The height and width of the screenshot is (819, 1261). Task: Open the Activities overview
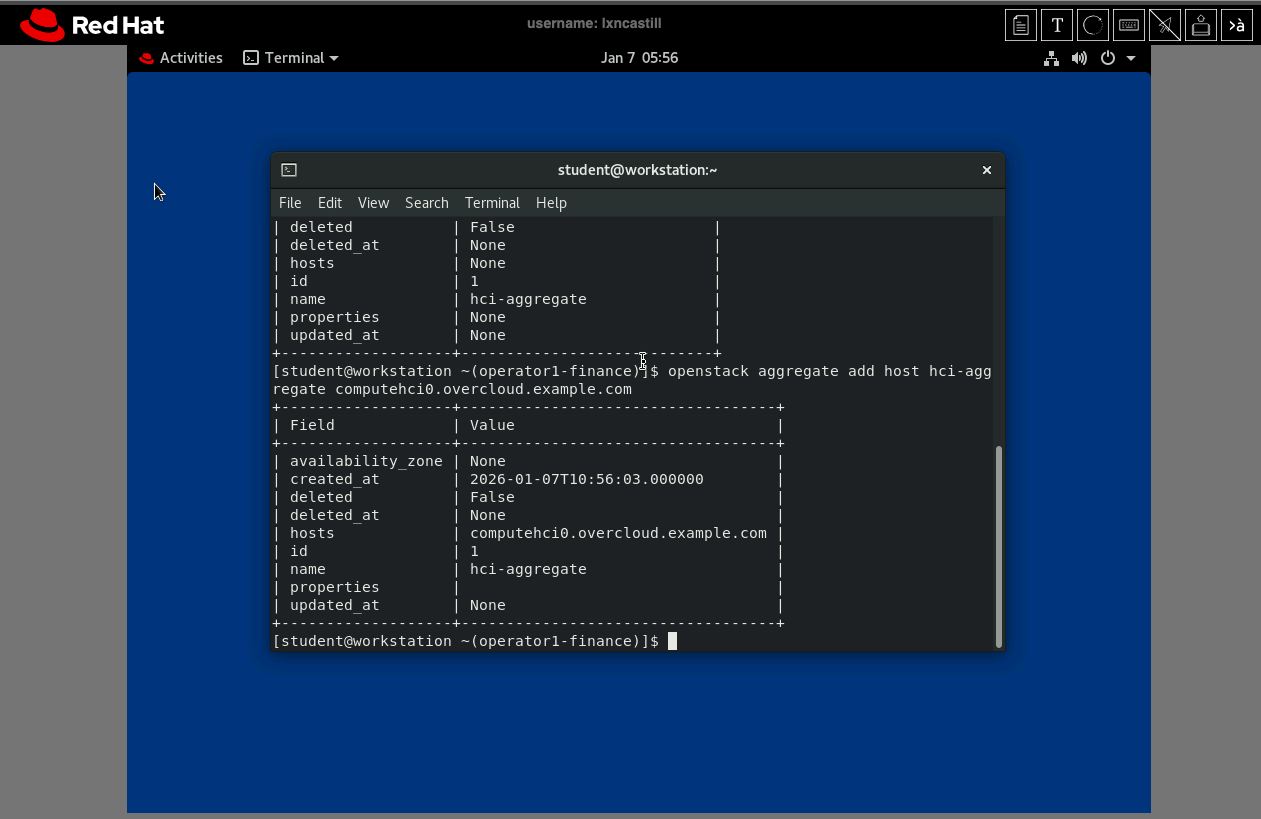pos(181,58)
